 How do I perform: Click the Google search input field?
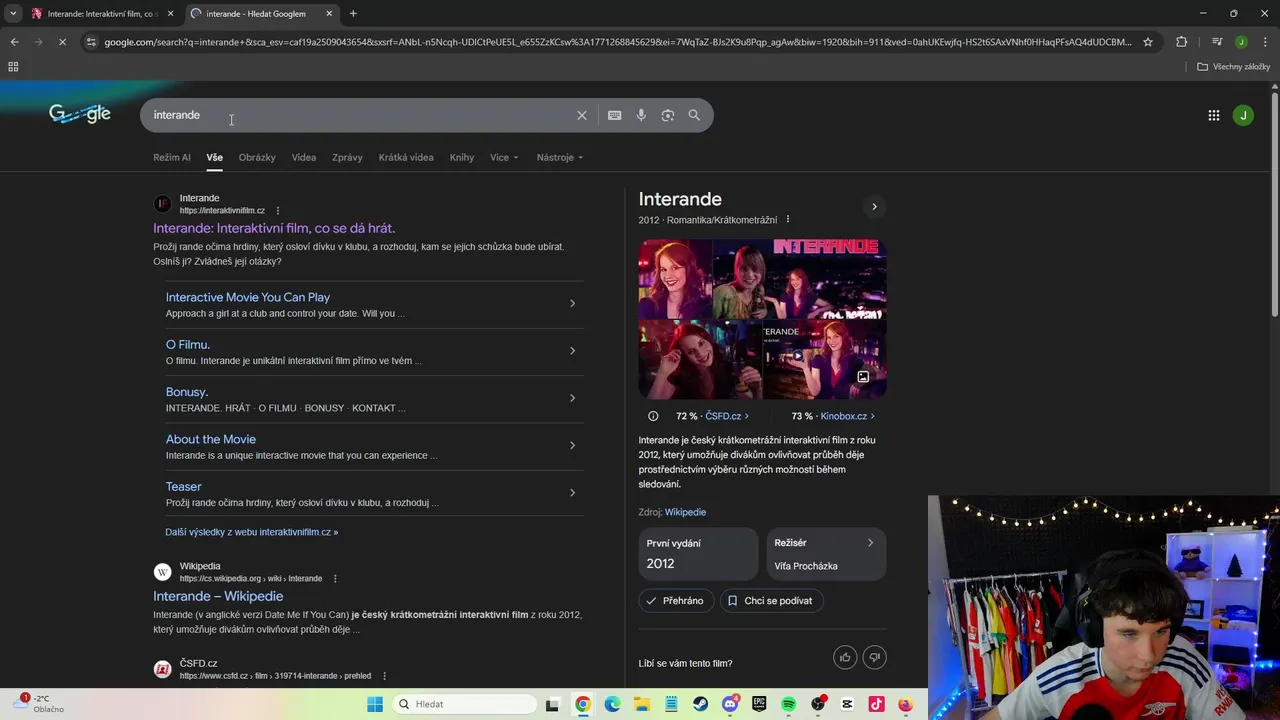point(360,115)
